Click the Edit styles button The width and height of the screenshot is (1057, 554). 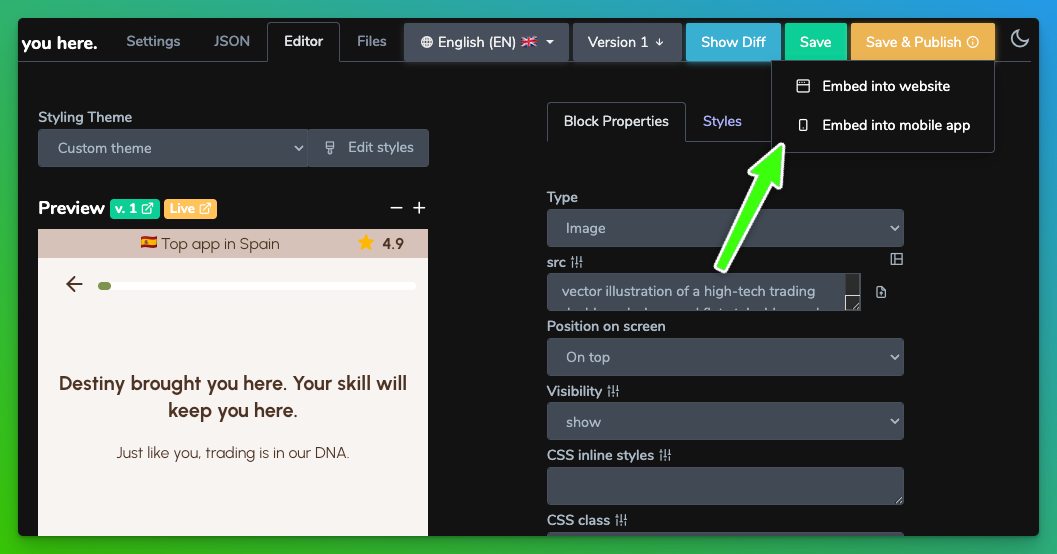coord(369,148)
